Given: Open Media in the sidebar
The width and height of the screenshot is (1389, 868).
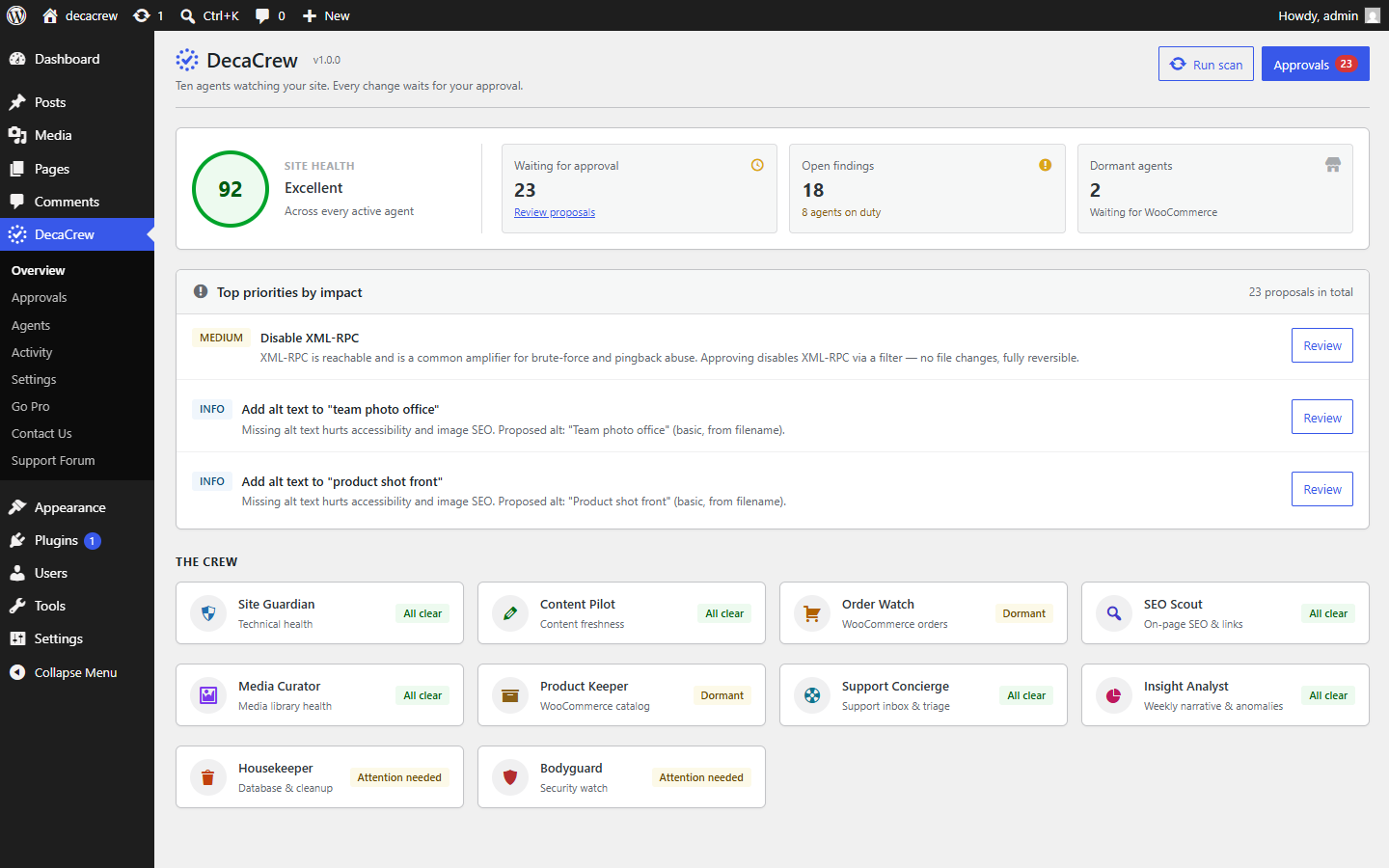Looking at the screenshot, I should (x=77, y=135).
